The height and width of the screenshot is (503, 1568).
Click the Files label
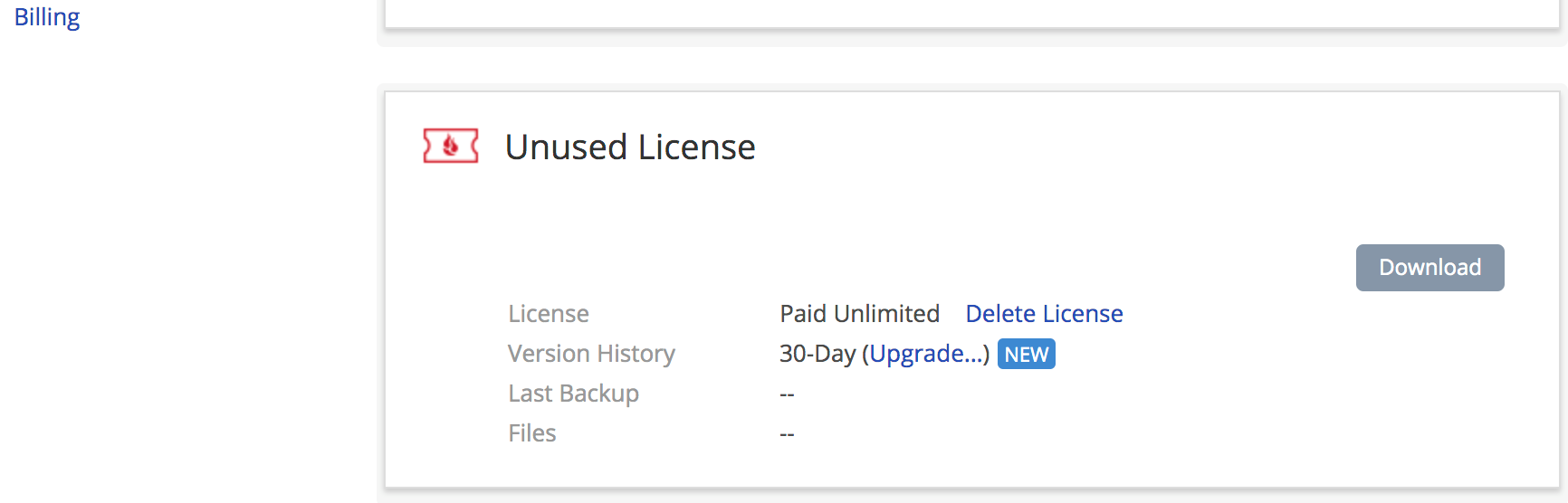[532, 433]
